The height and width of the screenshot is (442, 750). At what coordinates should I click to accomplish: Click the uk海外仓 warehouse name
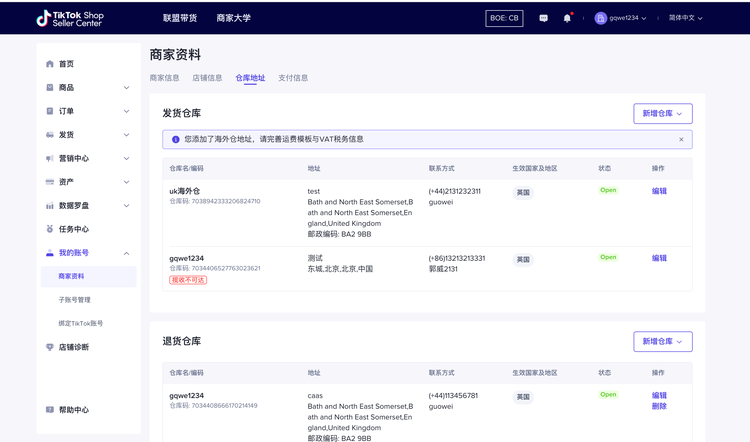tap(185, 191)
